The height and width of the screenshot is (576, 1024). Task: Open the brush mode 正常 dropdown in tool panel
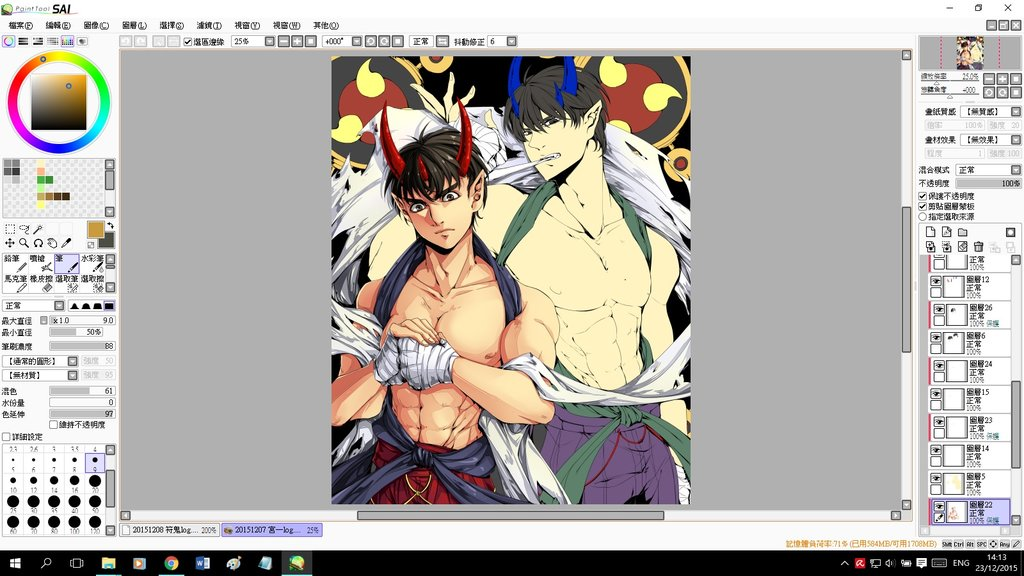pos(59,306)
